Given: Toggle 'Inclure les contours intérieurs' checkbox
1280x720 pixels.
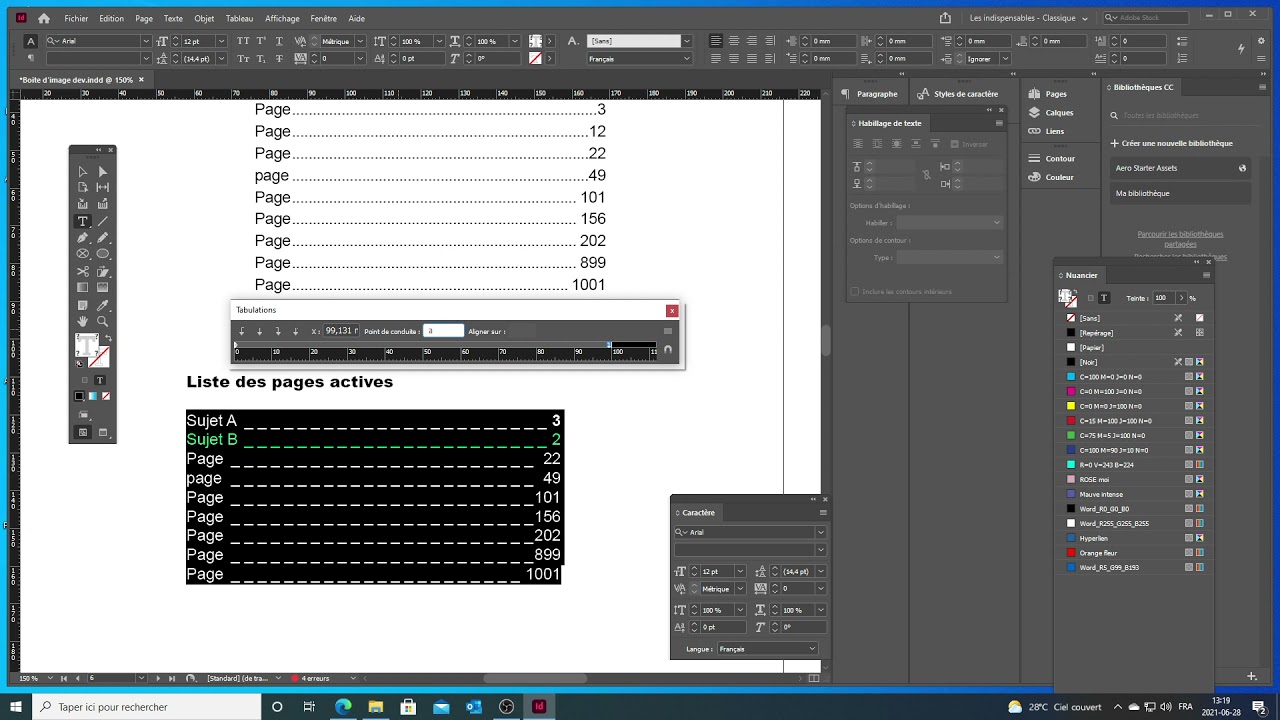Looking at the screenshot, I should pos(854,292).
